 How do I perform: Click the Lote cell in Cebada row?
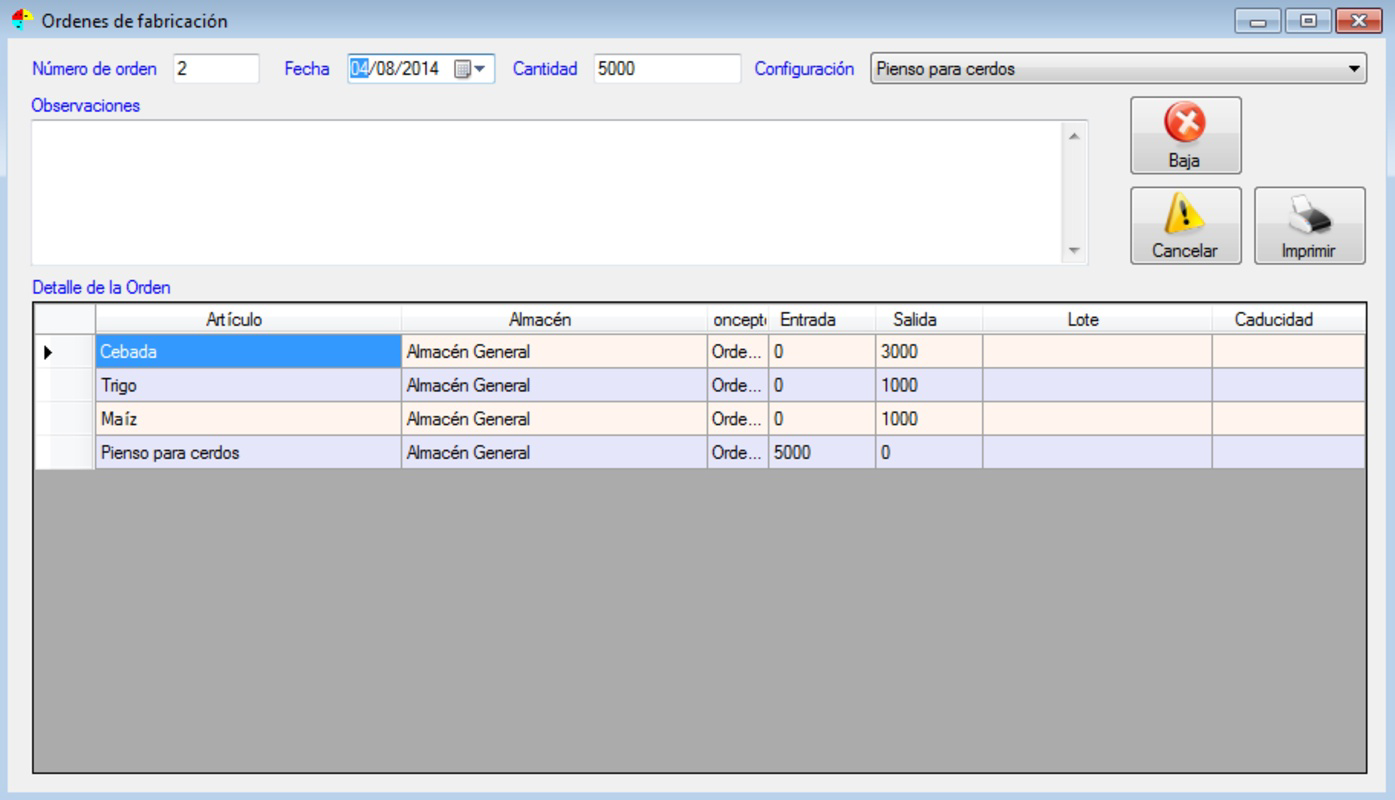(1097, 352)
